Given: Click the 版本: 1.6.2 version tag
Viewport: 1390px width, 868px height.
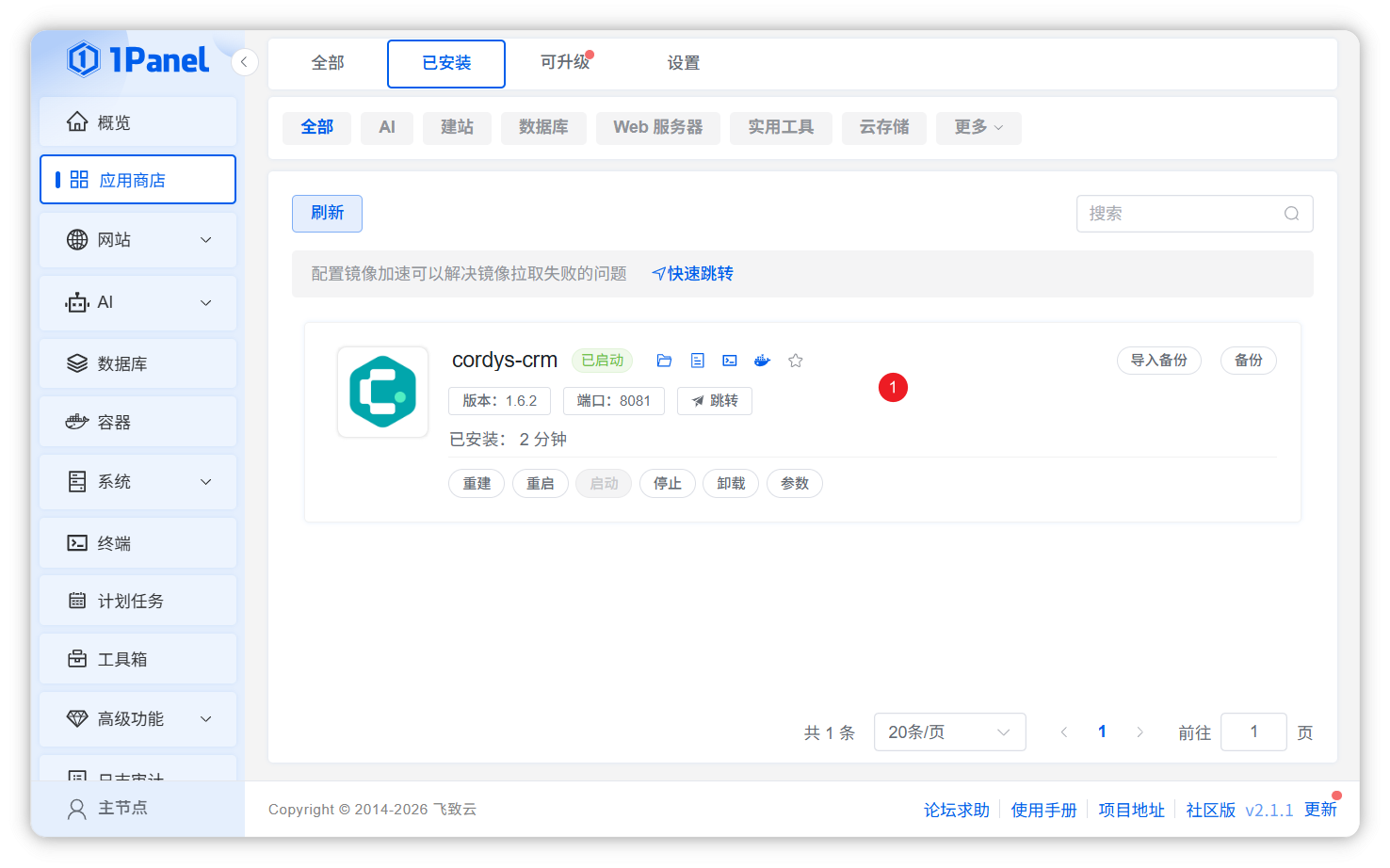Looking at the screenshot, I should tap(500, 401).
